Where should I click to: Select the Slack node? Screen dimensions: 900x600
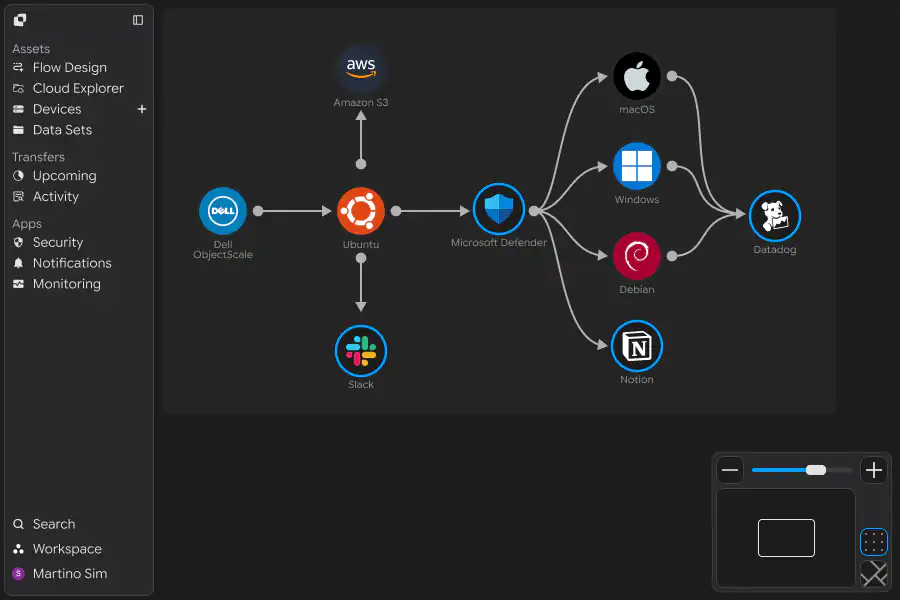click(361, 351)
